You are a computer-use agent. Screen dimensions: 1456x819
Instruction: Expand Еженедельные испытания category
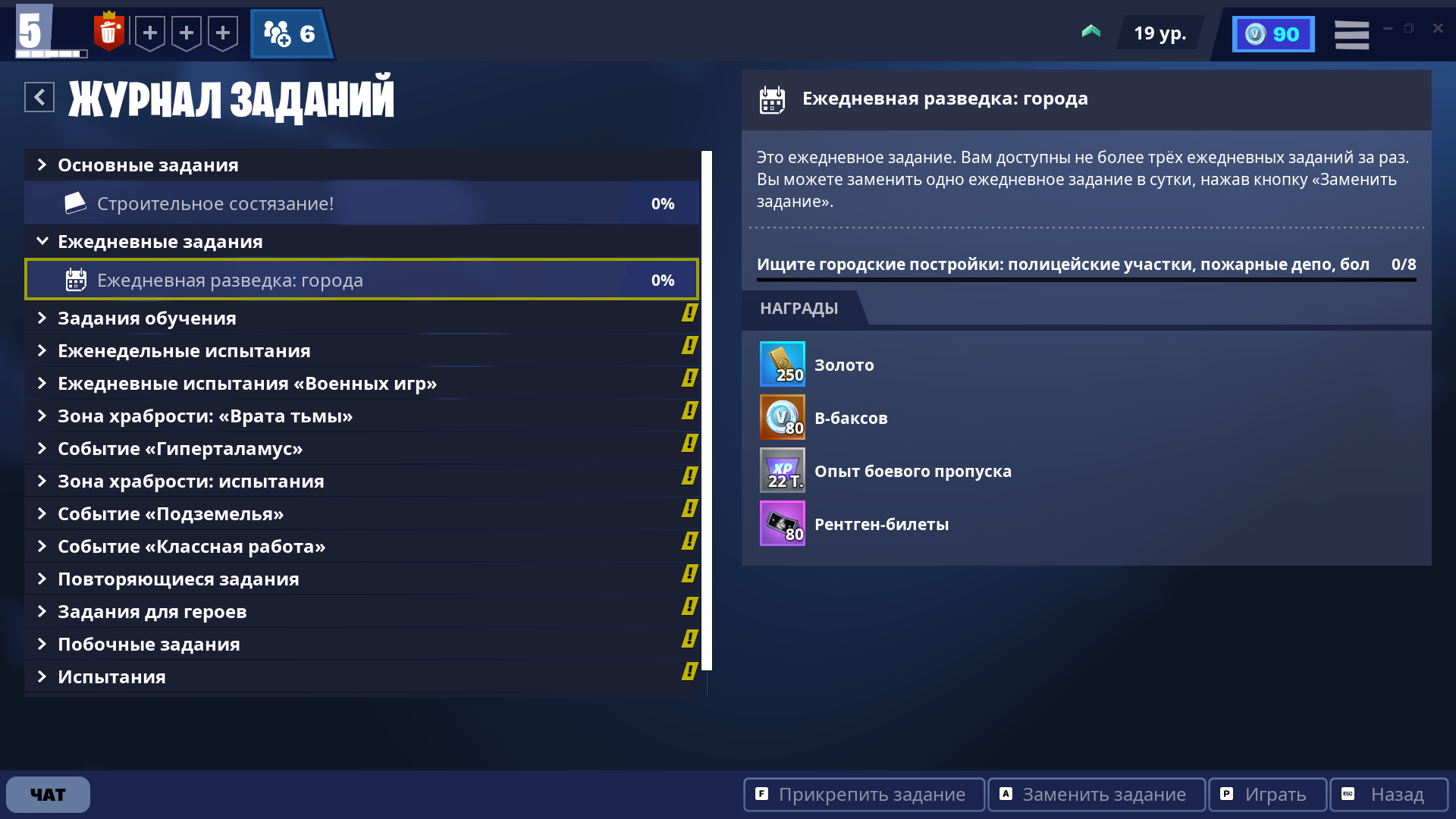(362, 350)
